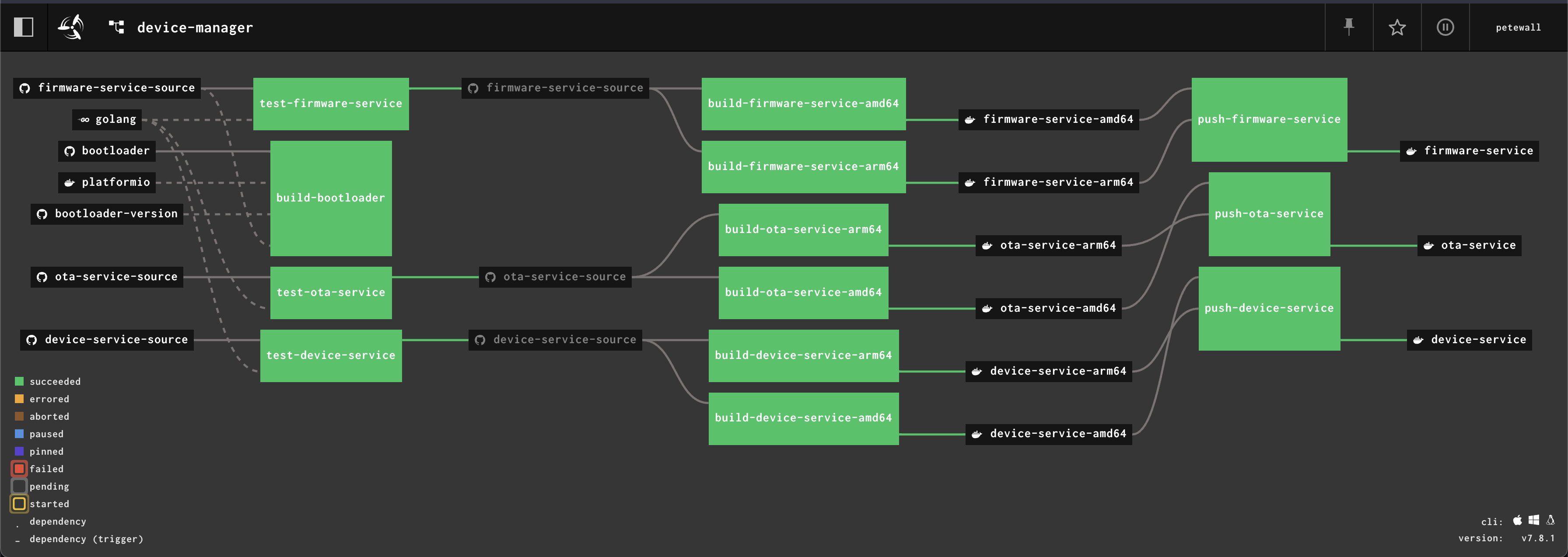Open build-device-service-arm64 job
The height and width of the screenshot is (557, 1568).
[804, 356]
